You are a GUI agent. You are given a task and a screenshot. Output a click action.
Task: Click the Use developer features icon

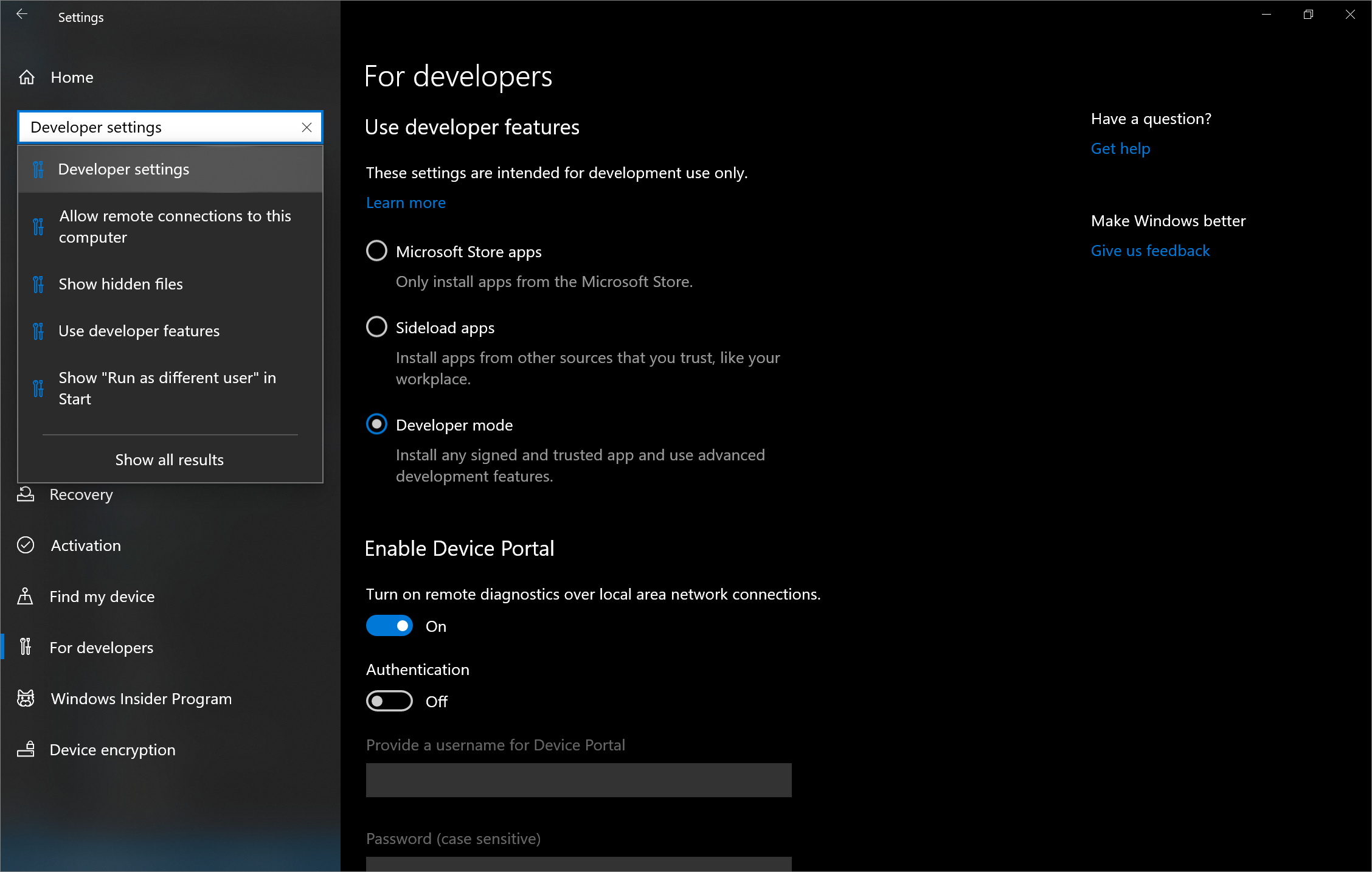tap(39, 330)
